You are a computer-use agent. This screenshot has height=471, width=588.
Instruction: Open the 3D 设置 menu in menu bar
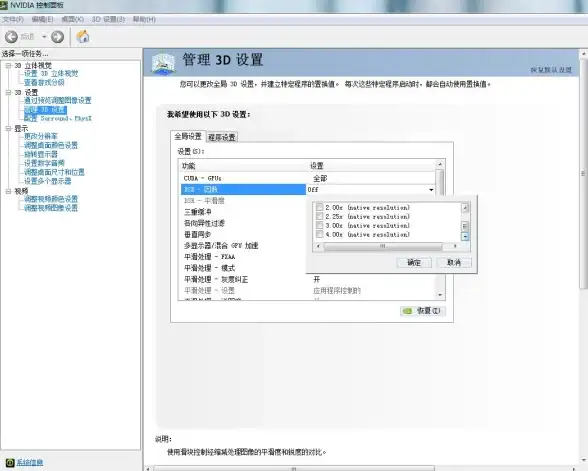108,19
